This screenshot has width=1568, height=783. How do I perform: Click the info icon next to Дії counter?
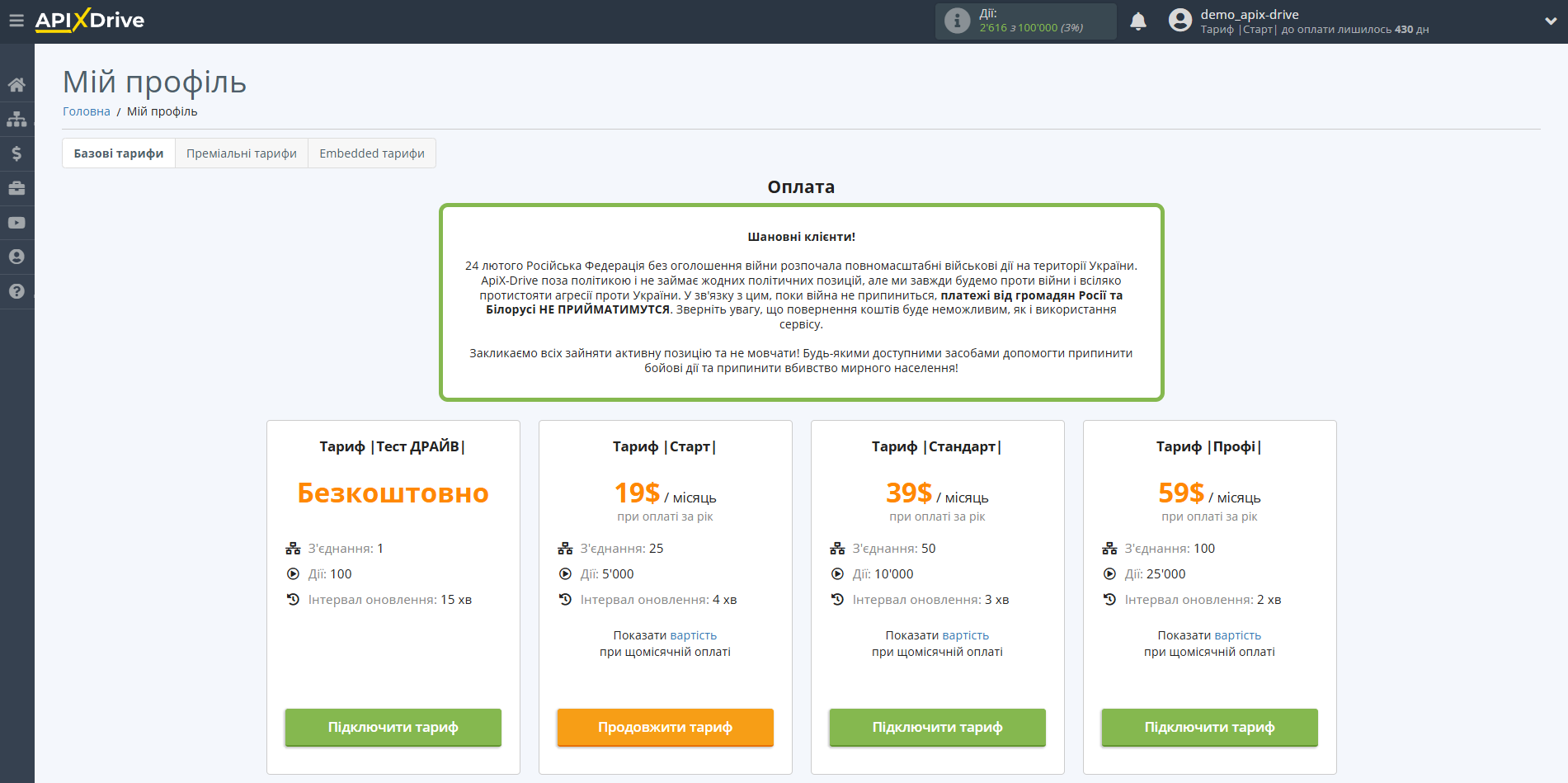click(x=957, y=21)
